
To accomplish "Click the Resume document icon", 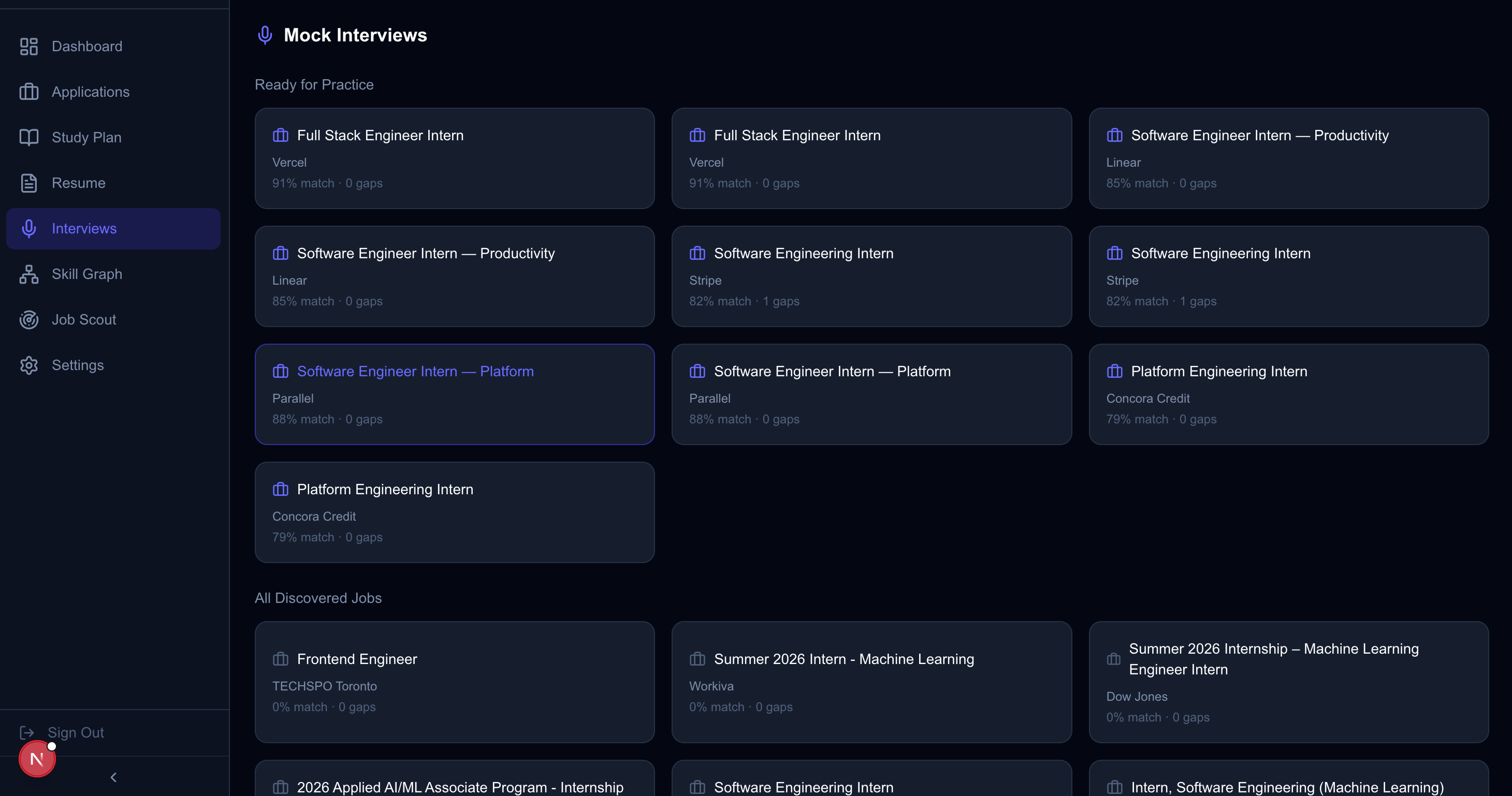I will click(29, 183).
